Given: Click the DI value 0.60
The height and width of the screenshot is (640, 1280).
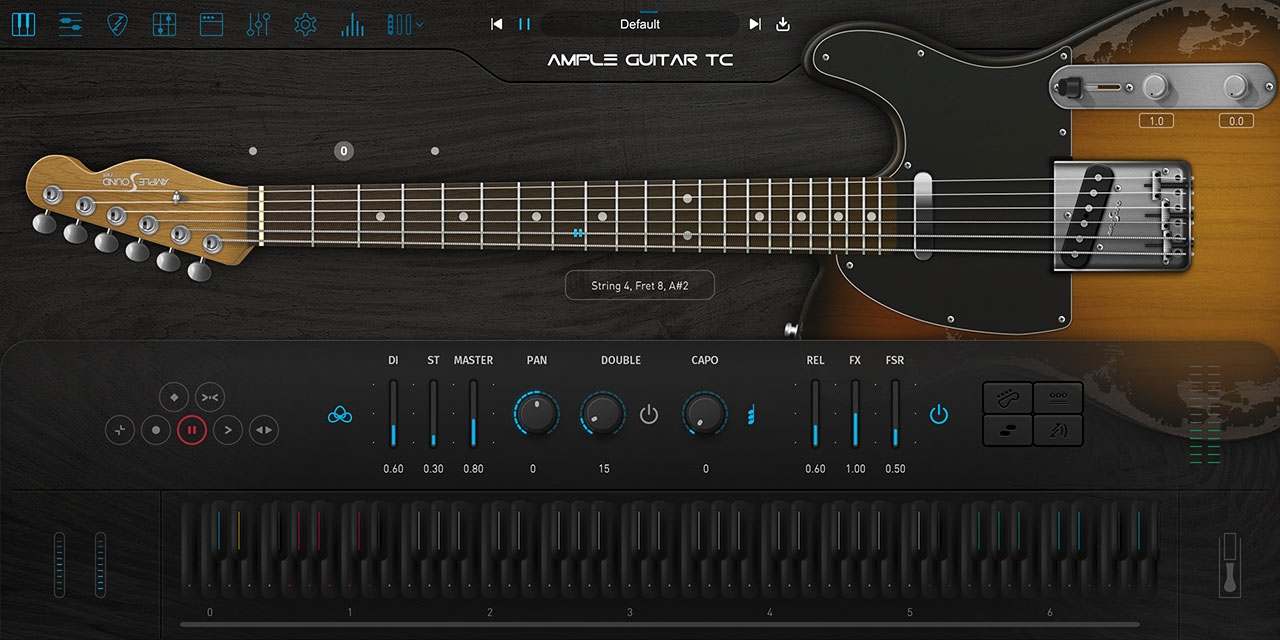Looking at the screenshot, I should click(394, 469).
